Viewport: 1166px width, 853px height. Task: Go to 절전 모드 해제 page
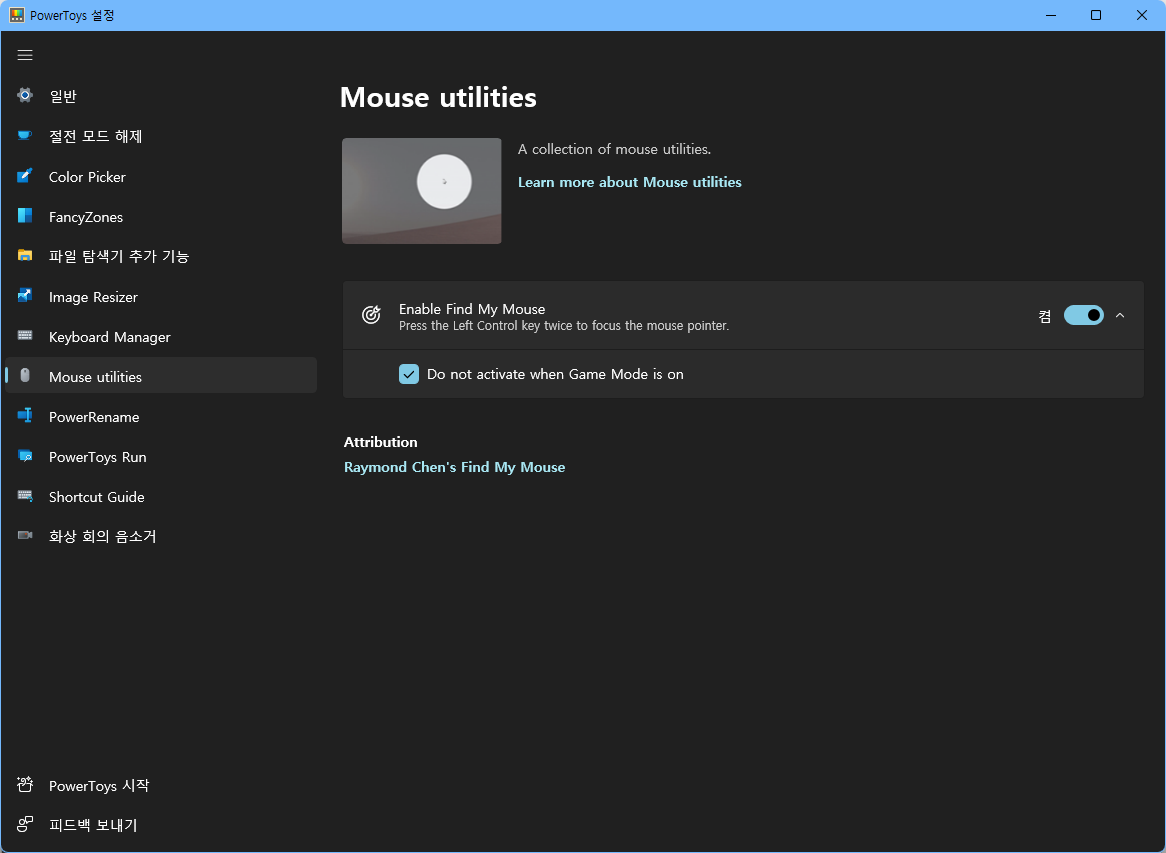161,136
